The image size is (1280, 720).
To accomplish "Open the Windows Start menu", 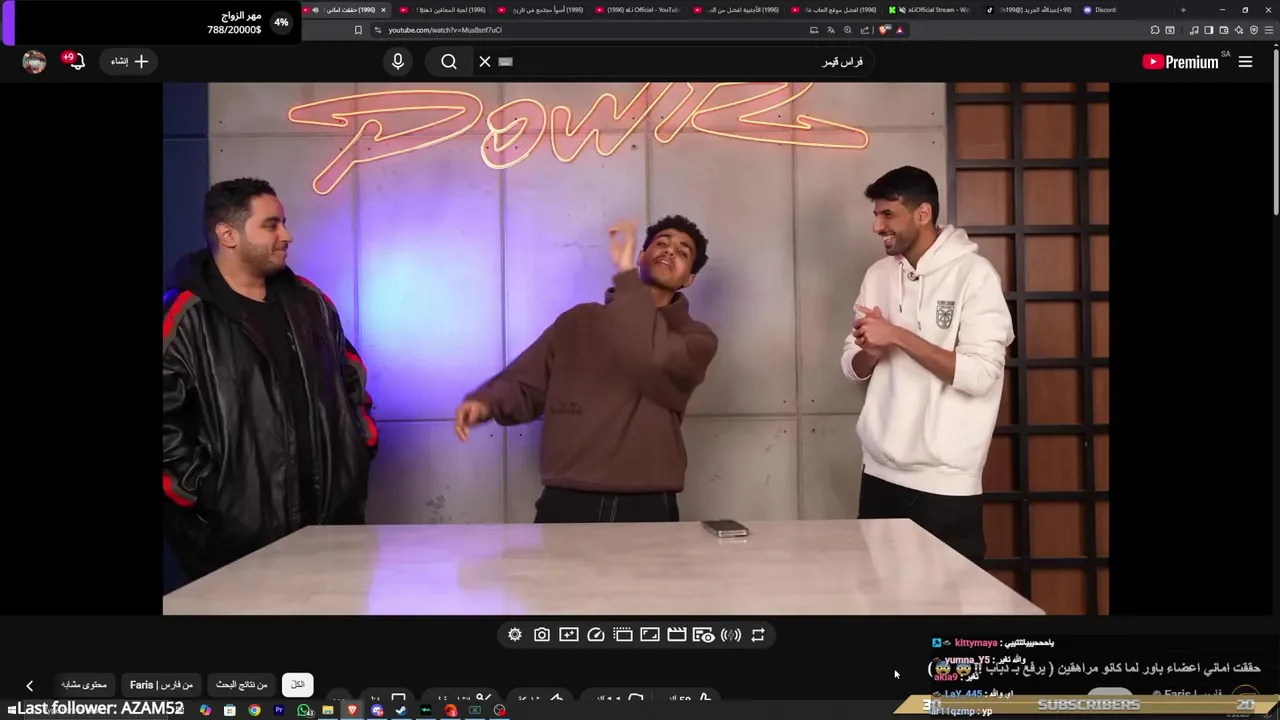I will click(x=11, y=709).
